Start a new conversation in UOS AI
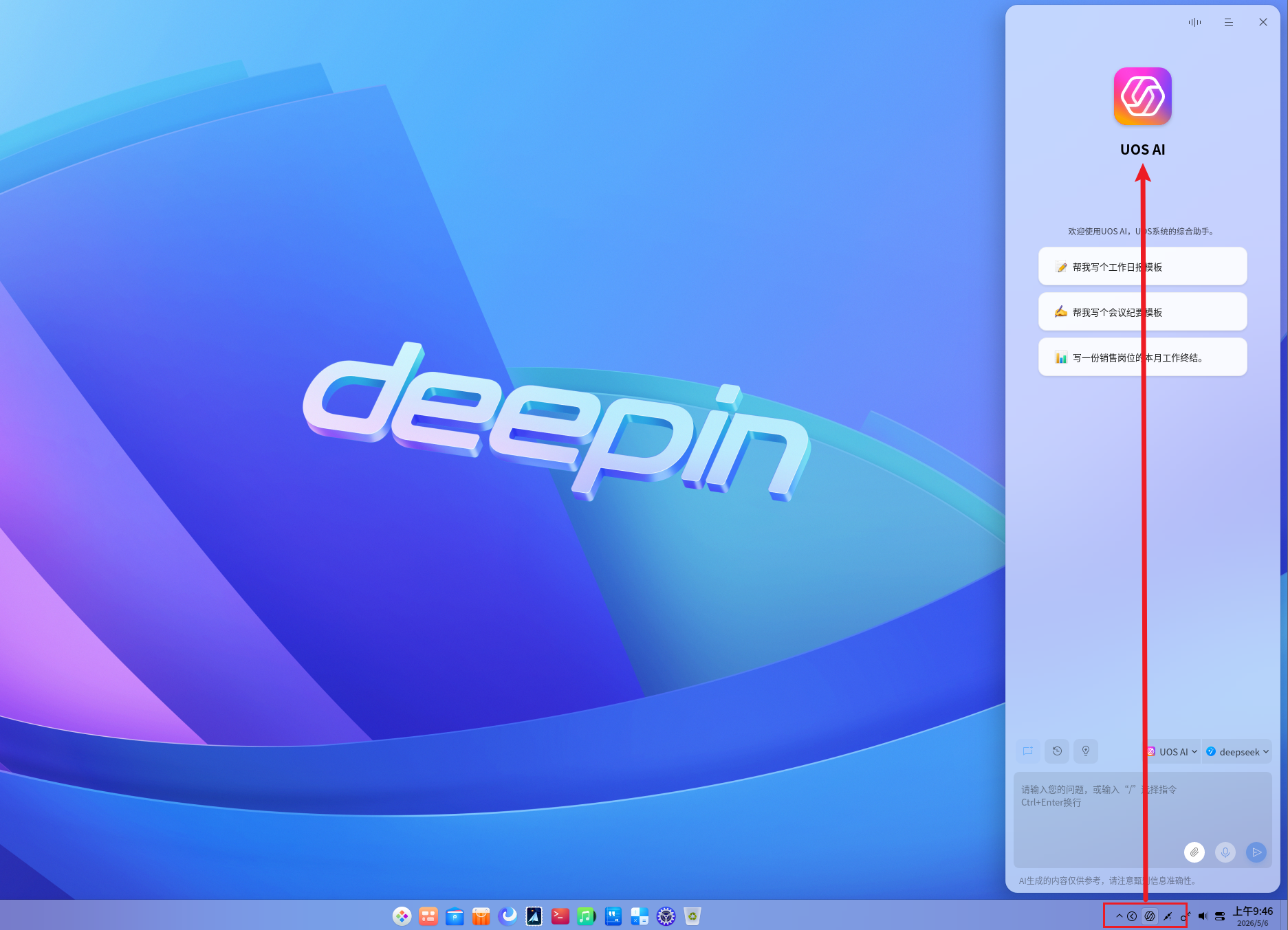 [x=1028, y=751]
